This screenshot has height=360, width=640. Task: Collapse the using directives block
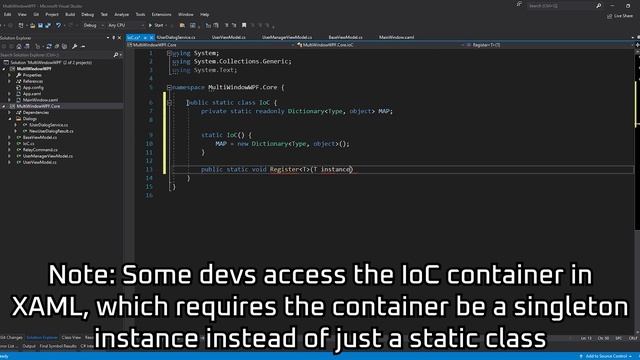(x=169, y=53)
